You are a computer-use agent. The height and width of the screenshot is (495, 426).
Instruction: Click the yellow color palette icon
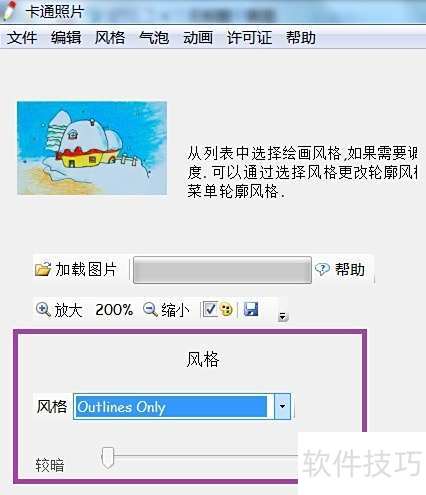[226, 310]
